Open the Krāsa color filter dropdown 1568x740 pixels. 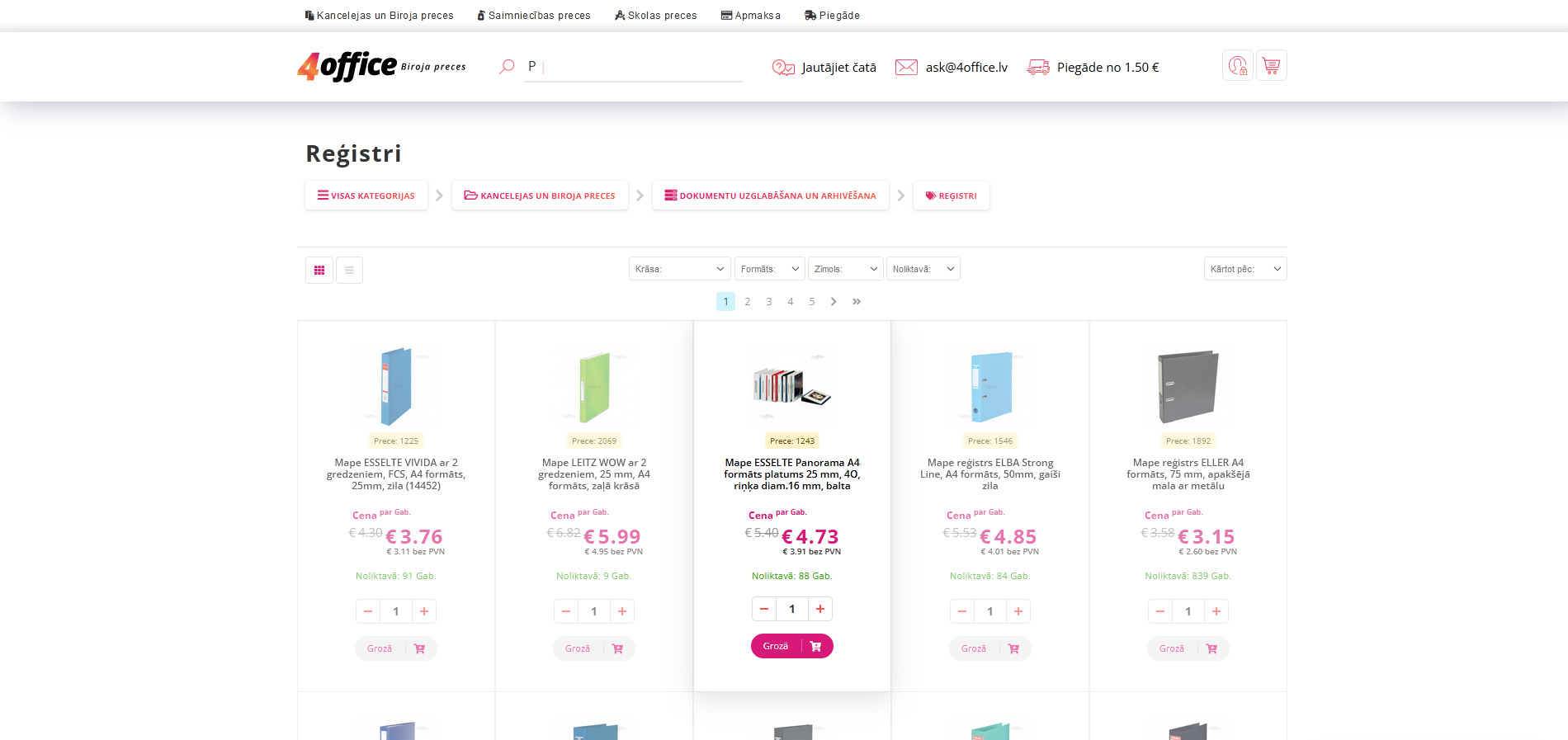pyautogui.click(x=680, y=269)
